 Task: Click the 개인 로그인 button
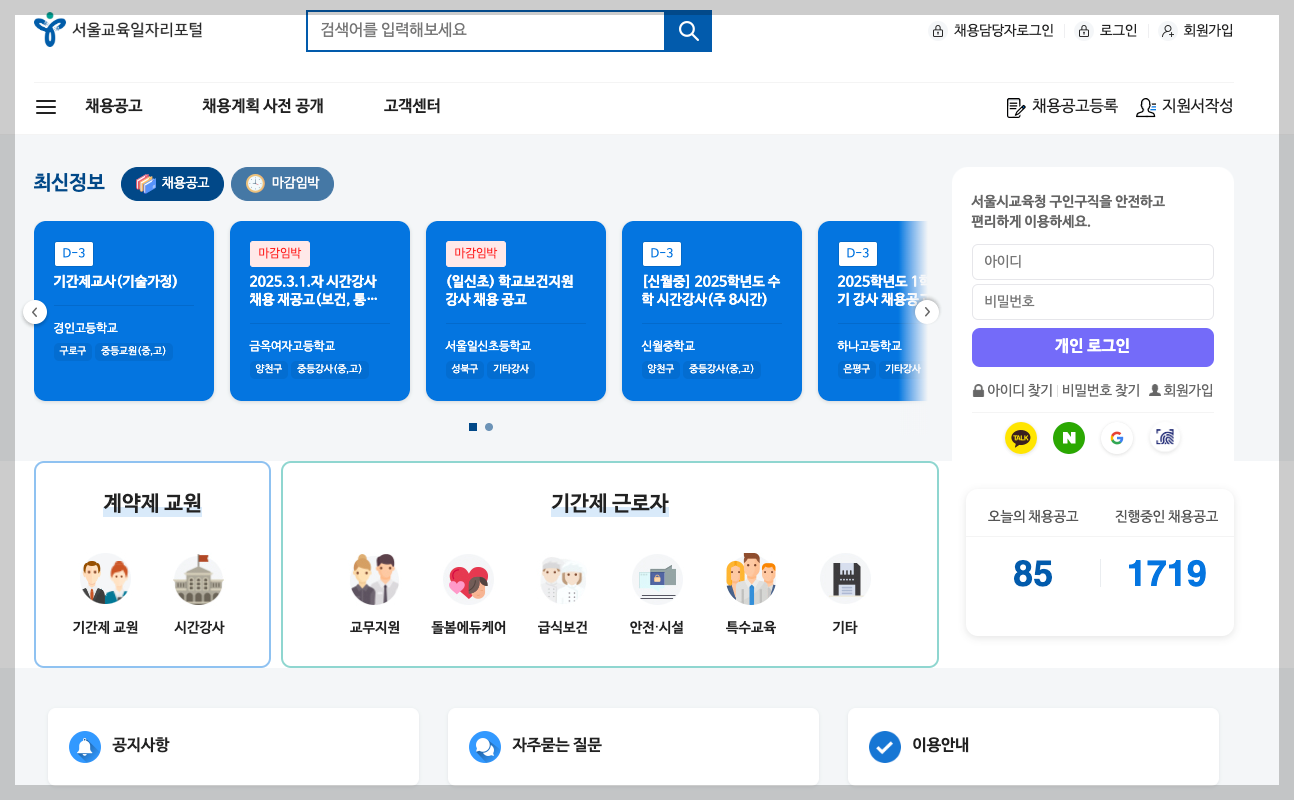(x=1092, y=347)
